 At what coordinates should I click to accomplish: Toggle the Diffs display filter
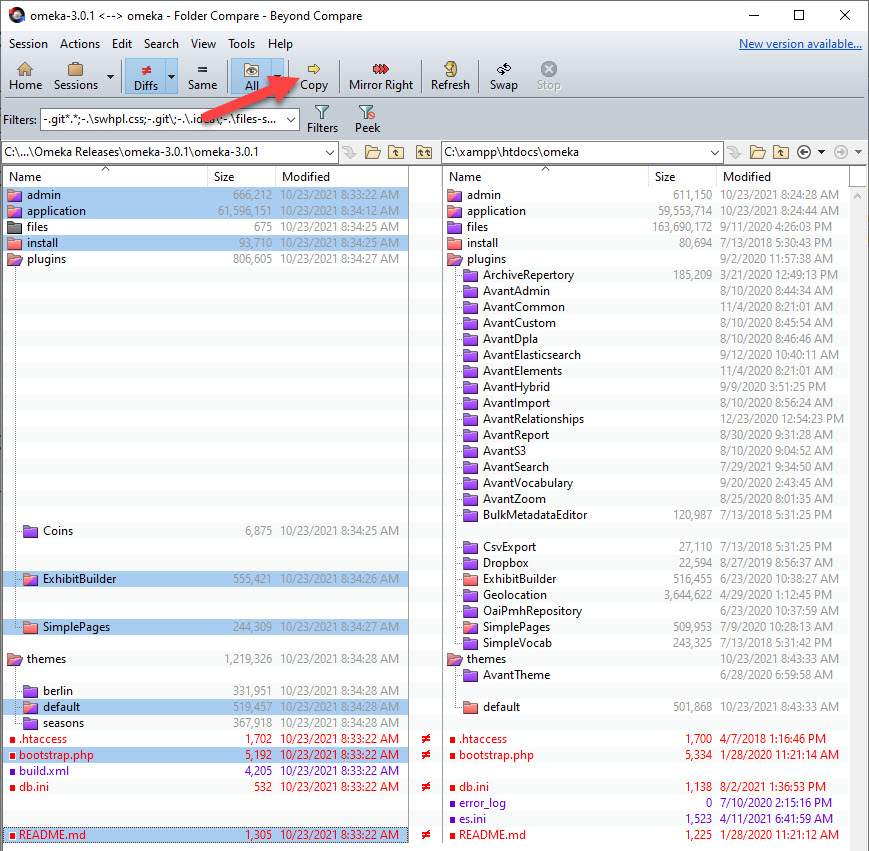click(x=146, y=76)
